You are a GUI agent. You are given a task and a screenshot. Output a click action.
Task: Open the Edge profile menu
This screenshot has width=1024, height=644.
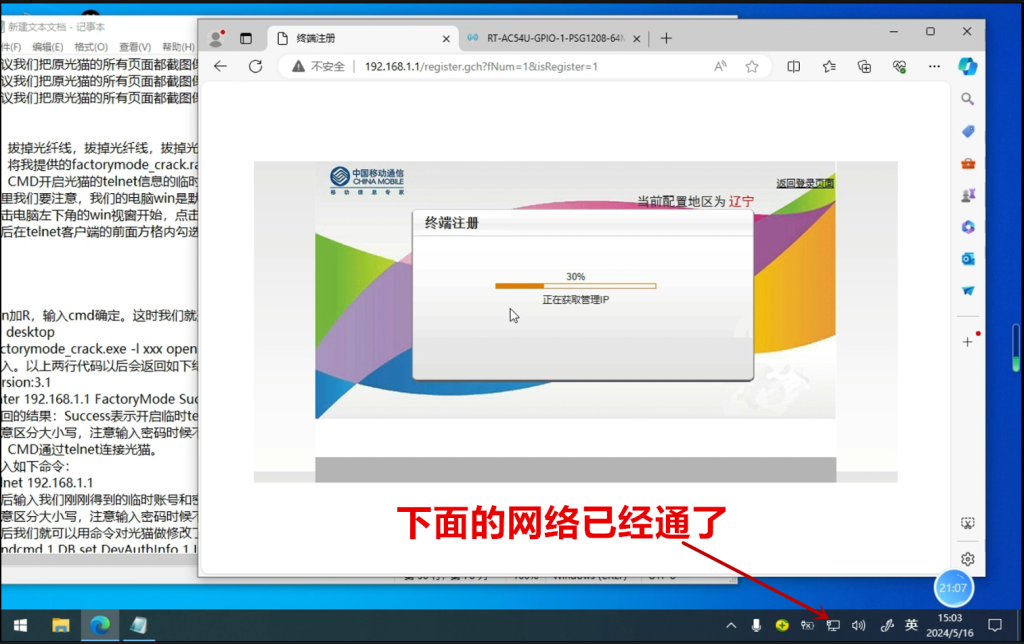215,38
